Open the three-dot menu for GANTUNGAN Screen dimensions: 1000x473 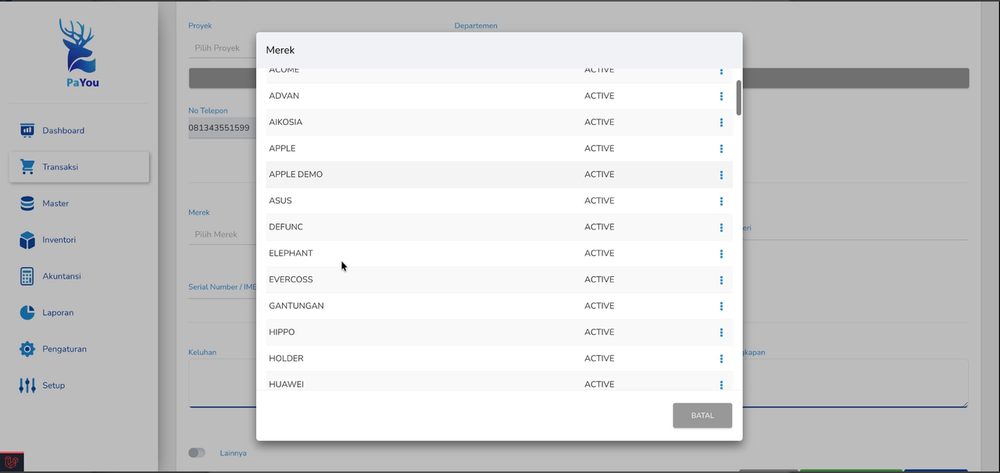pos(721,306)
